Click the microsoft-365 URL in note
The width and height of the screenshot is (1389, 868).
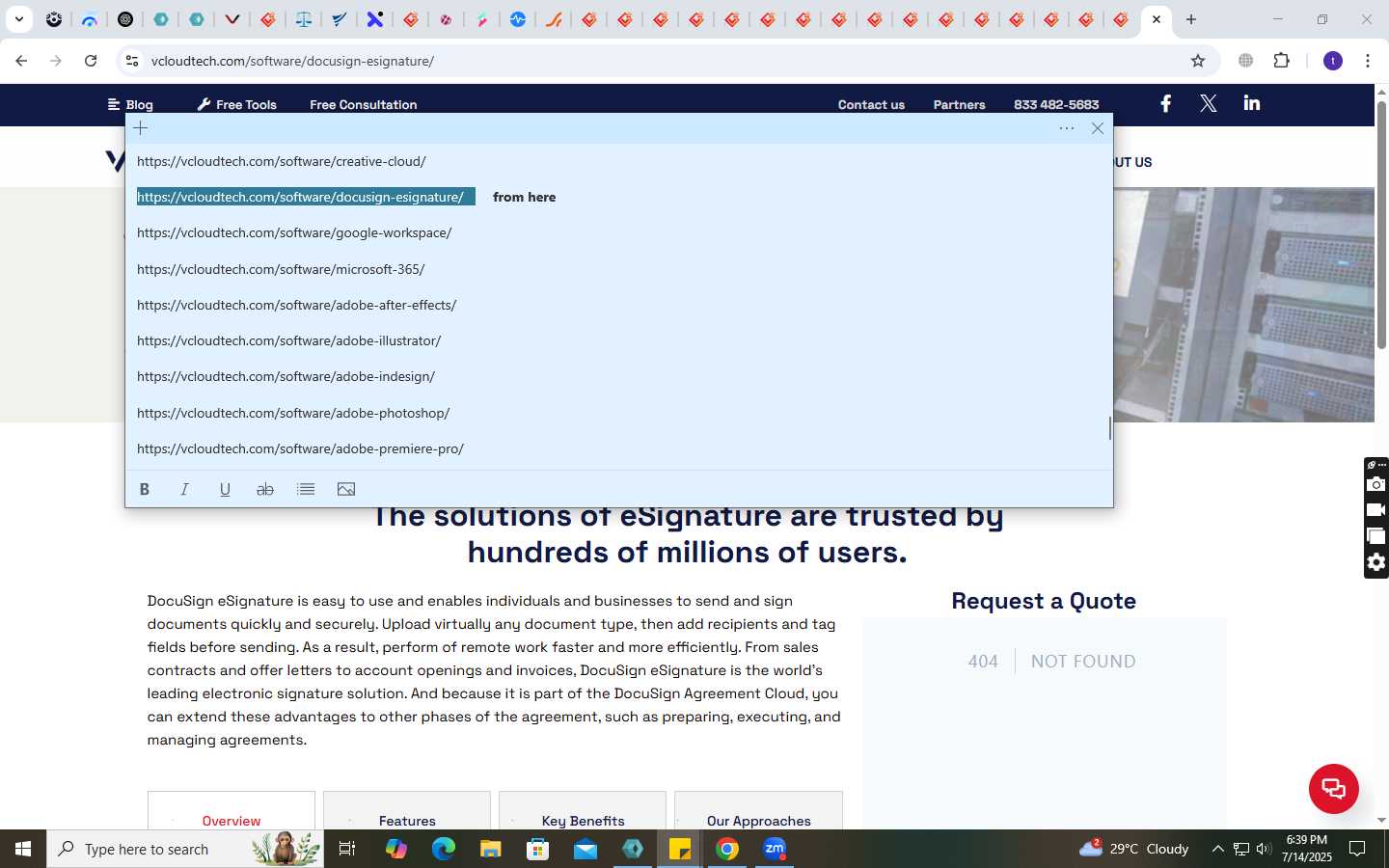point(281,269)
